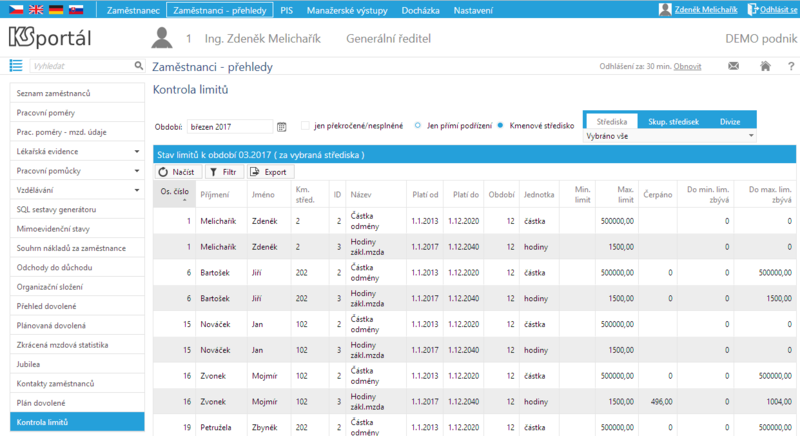Switch language to the Czech flag
This screenshot has width=800, height=436.
16,9
